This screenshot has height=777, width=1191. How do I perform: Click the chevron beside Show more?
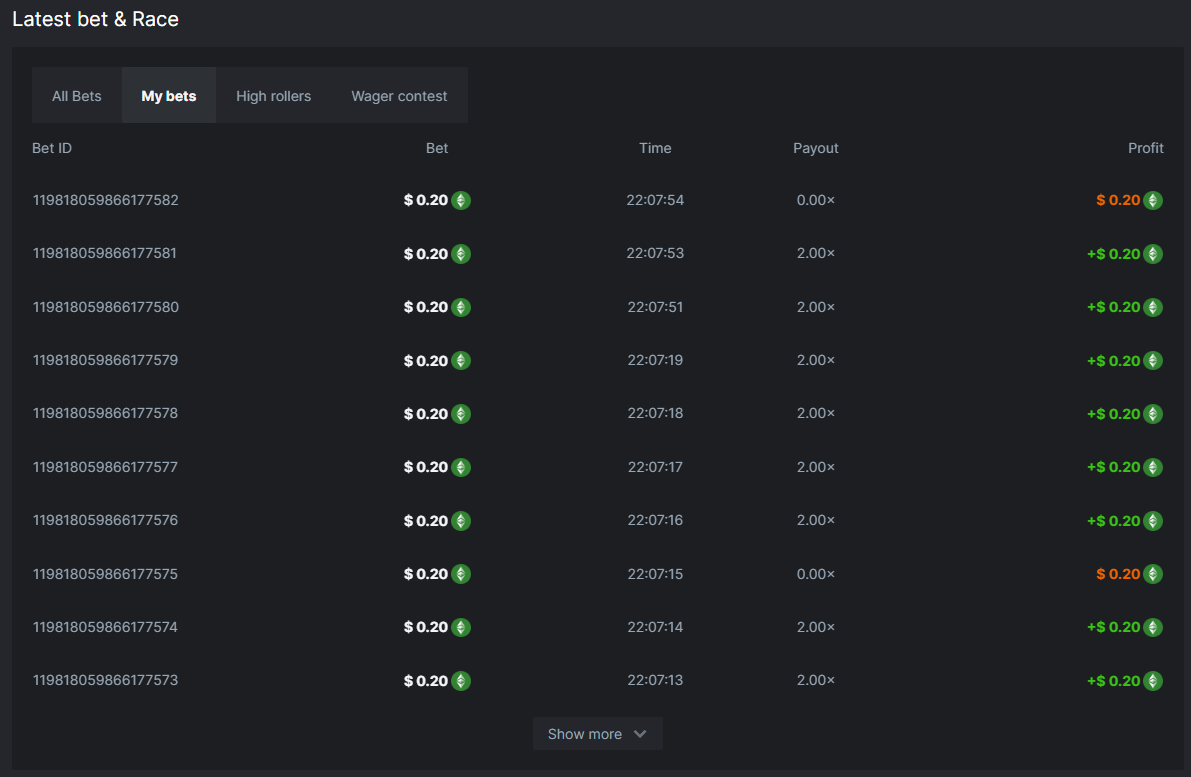coord(640,734)
